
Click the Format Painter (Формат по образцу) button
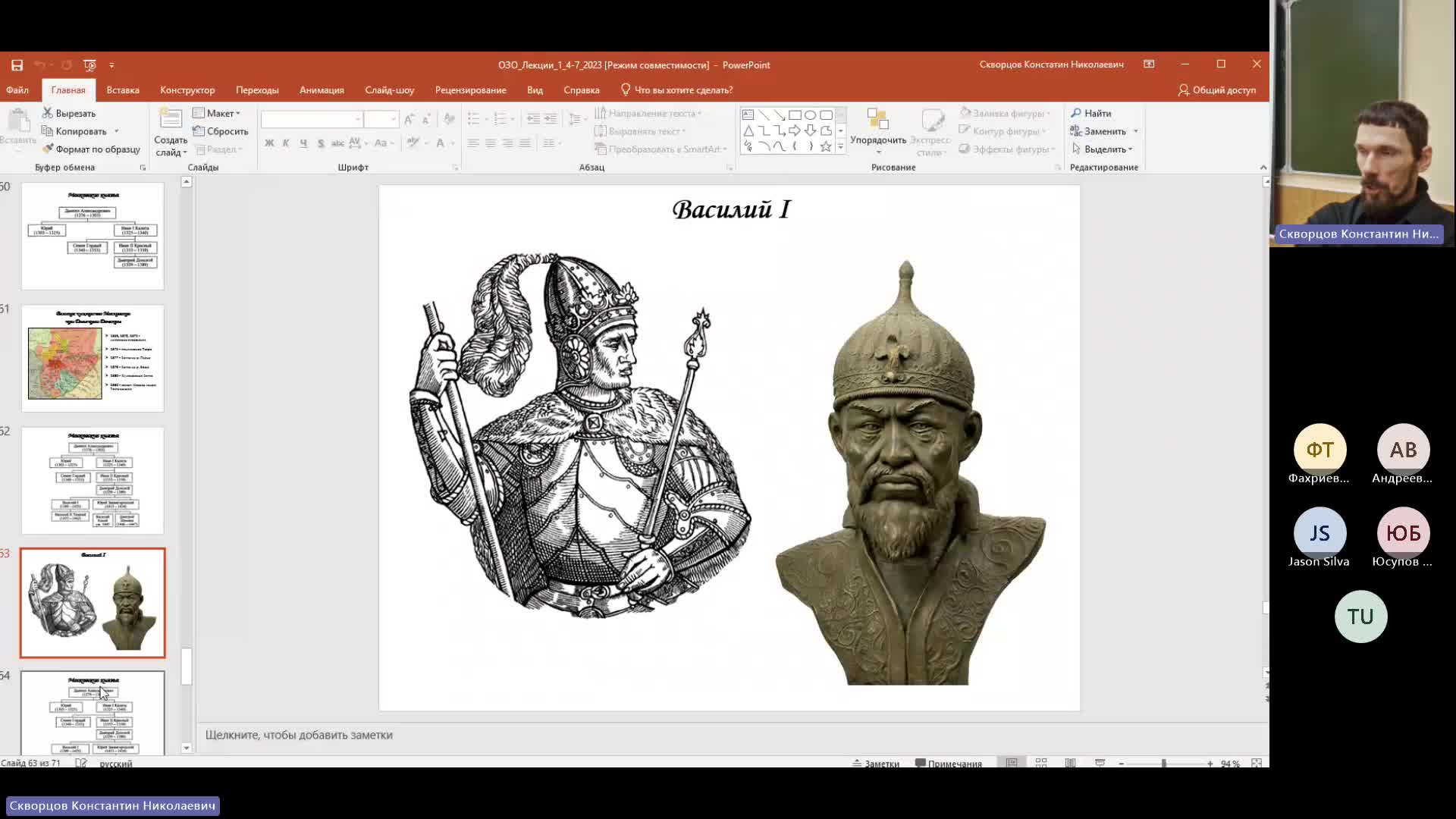click(x=92, y=149)
